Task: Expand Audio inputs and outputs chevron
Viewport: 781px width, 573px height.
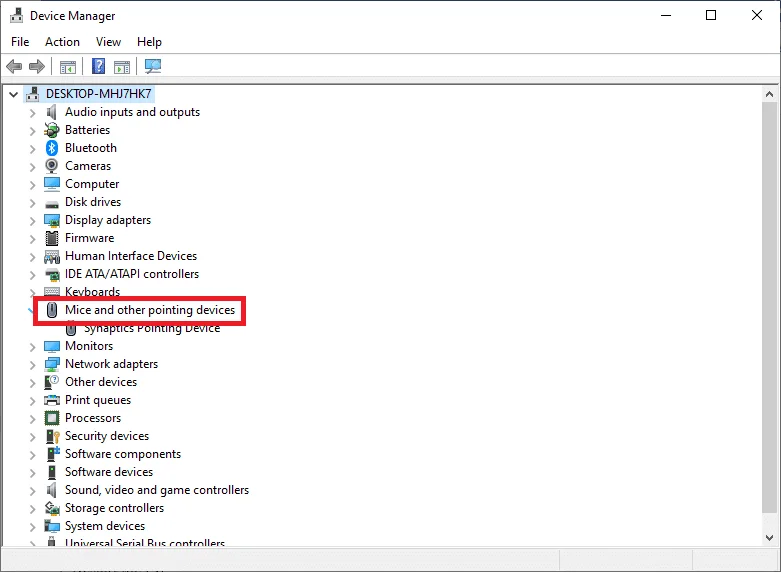Action: (32, 113)
